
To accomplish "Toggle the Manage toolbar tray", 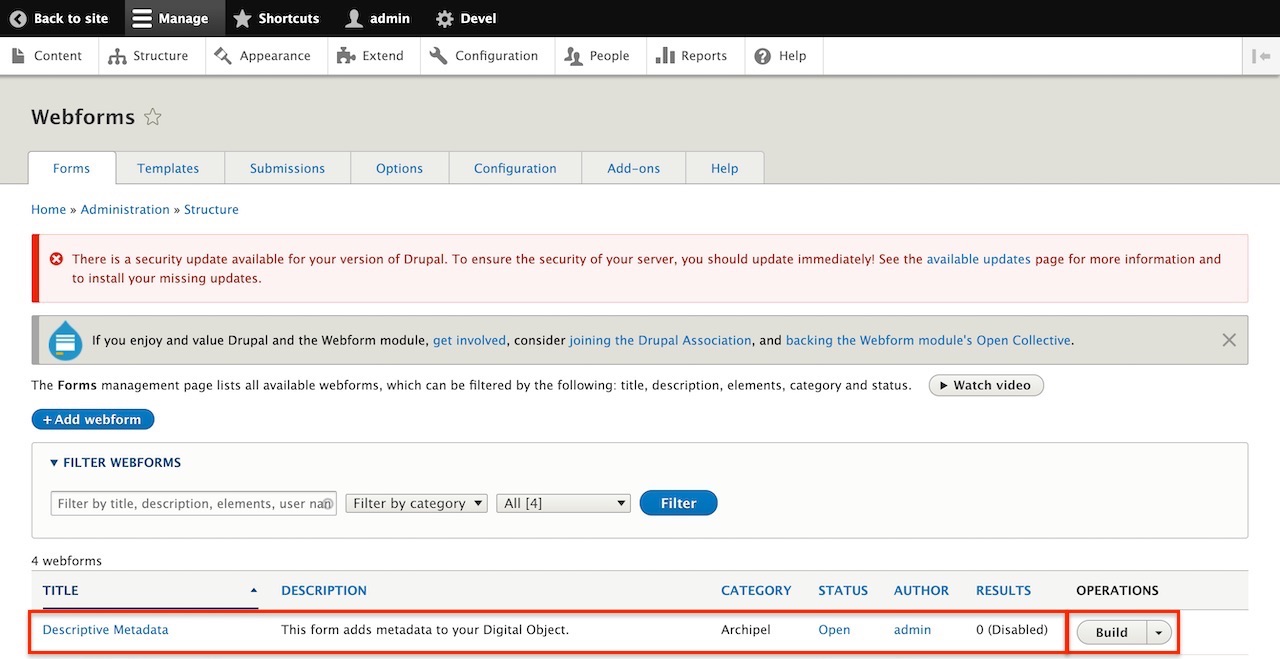I will [170, 18].
